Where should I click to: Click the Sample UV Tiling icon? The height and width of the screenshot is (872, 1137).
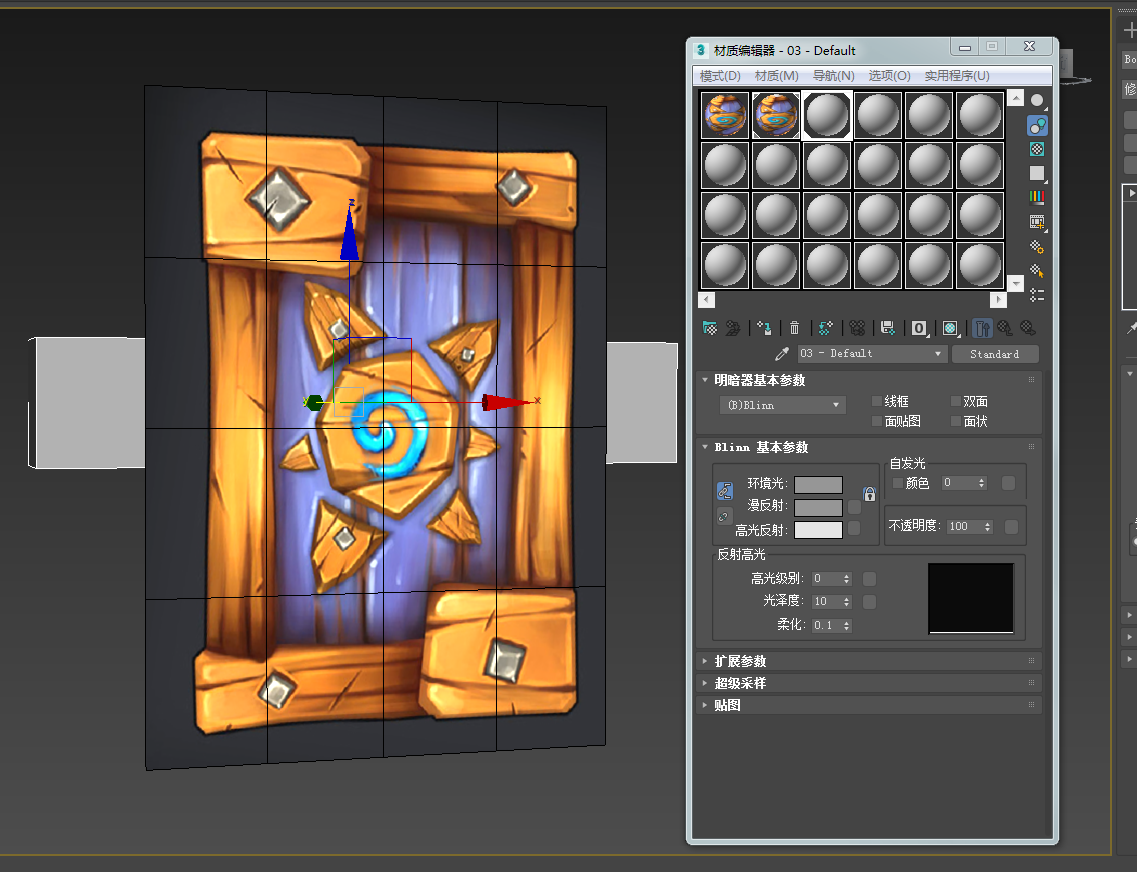(1038, 173)
